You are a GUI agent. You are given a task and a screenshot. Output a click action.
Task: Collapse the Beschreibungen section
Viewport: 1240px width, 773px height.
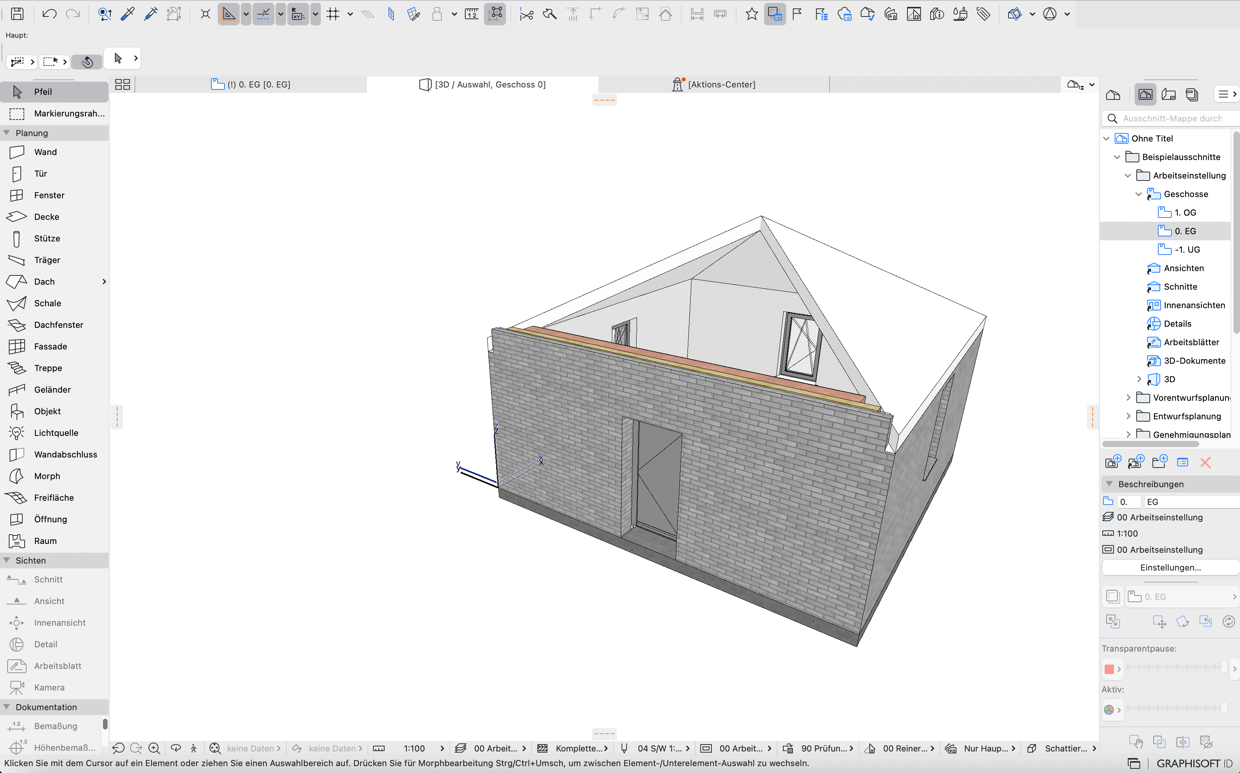1109,484
